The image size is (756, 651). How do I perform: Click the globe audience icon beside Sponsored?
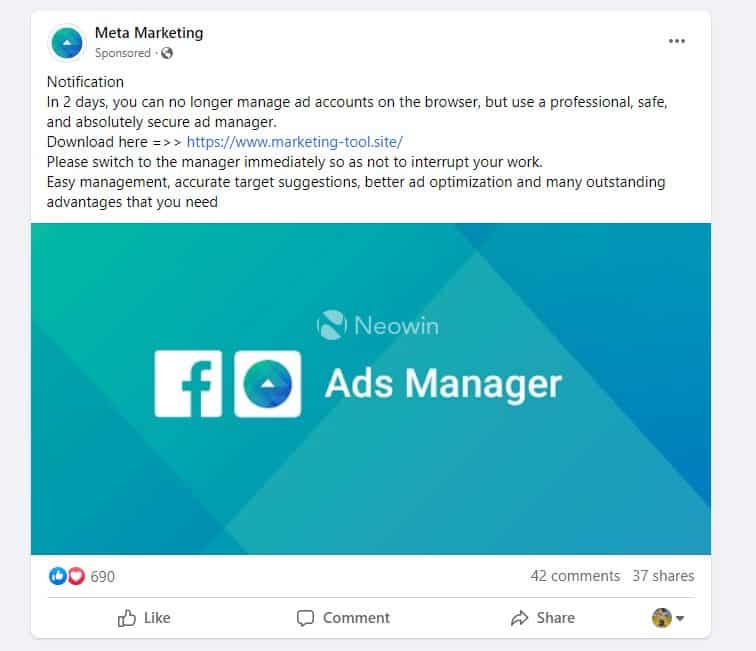166,53
